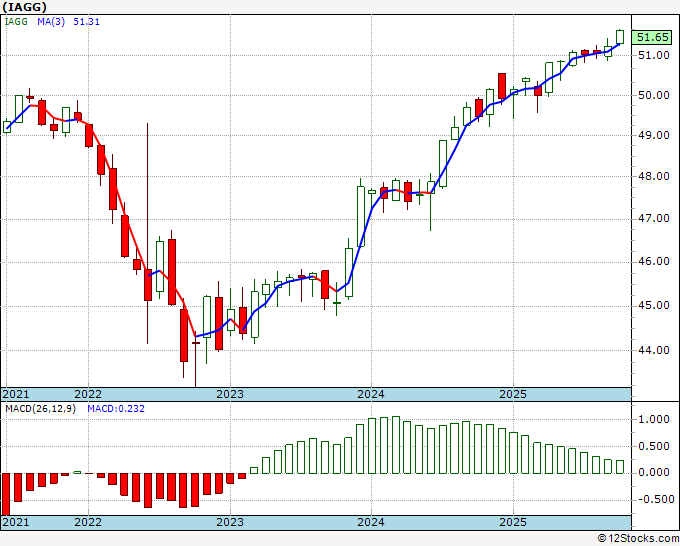
Task: Click the 48.00 price axis label
Action: 654,177
